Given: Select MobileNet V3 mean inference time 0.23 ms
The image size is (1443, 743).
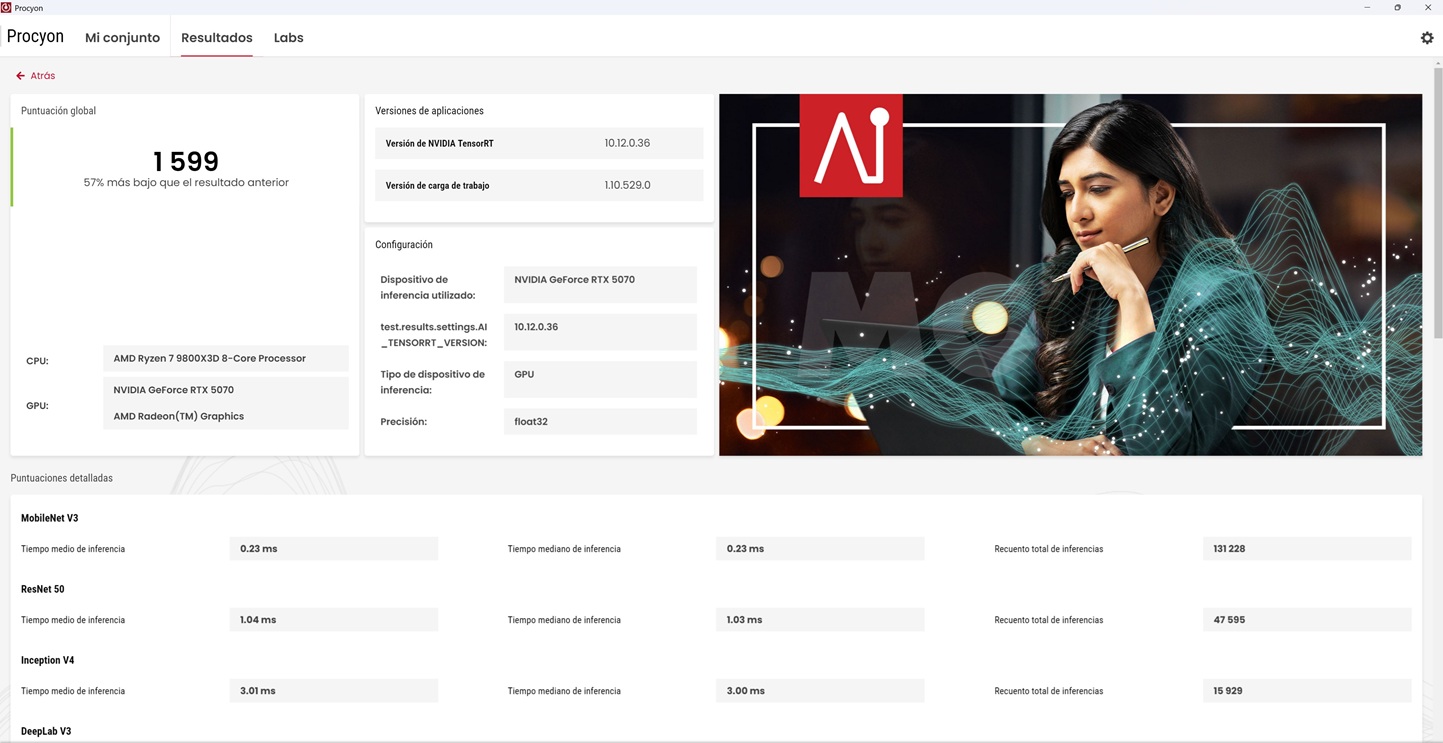Looking at the screenshot, I should [x=334, y=549].
